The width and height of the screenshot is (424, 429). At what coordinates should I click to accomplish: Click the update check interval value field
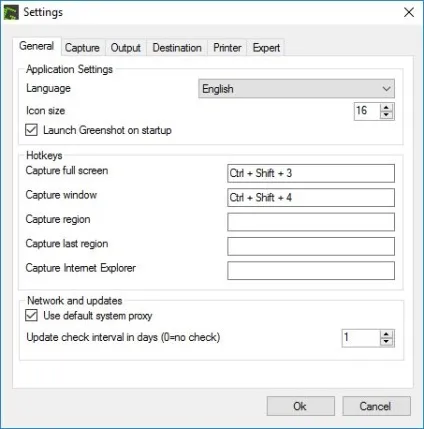coord(361,338)
